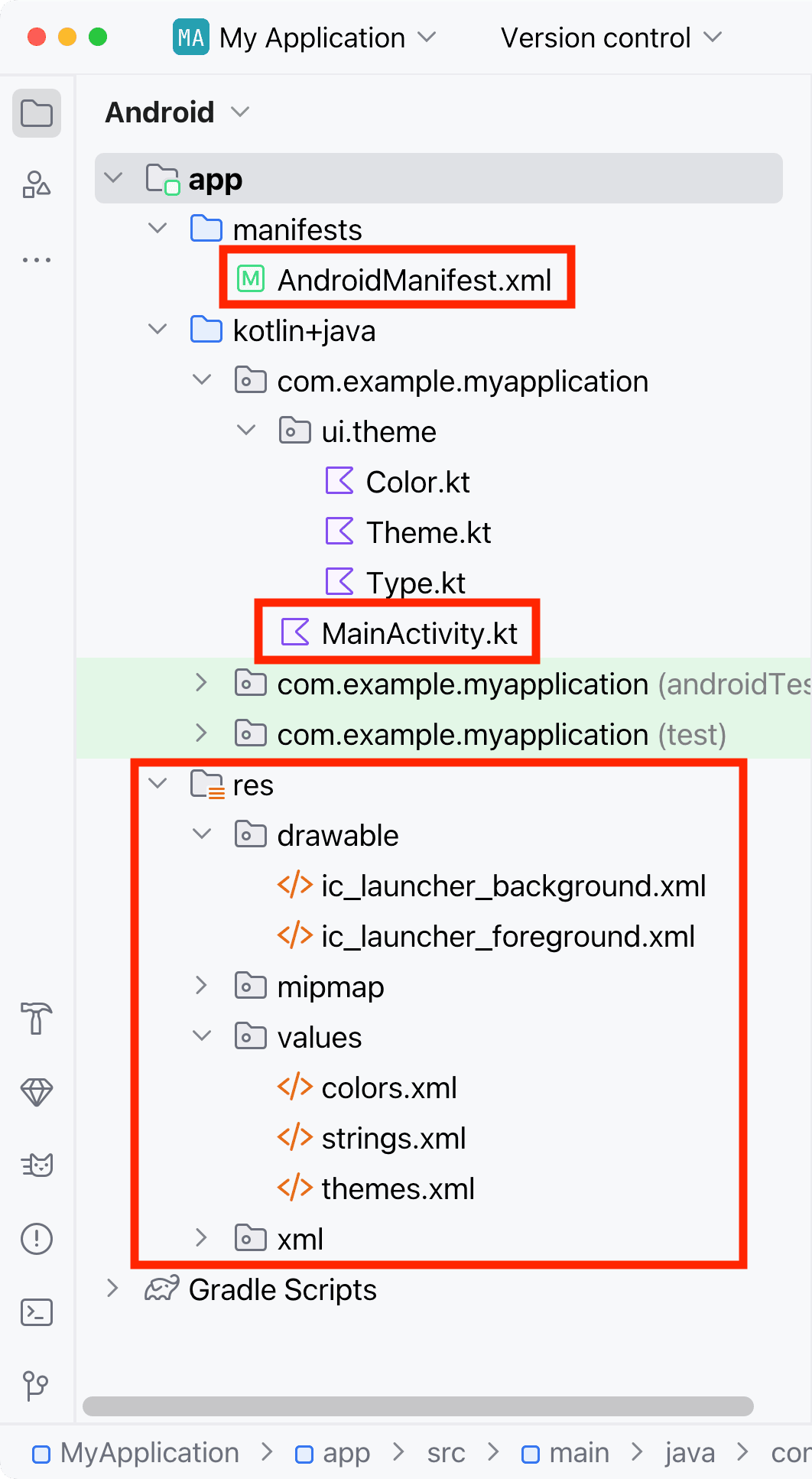This screenshot has height=1479, width=812.
Task: Click the More tool windows ellipsis
Action: click(x=37, y=260)
